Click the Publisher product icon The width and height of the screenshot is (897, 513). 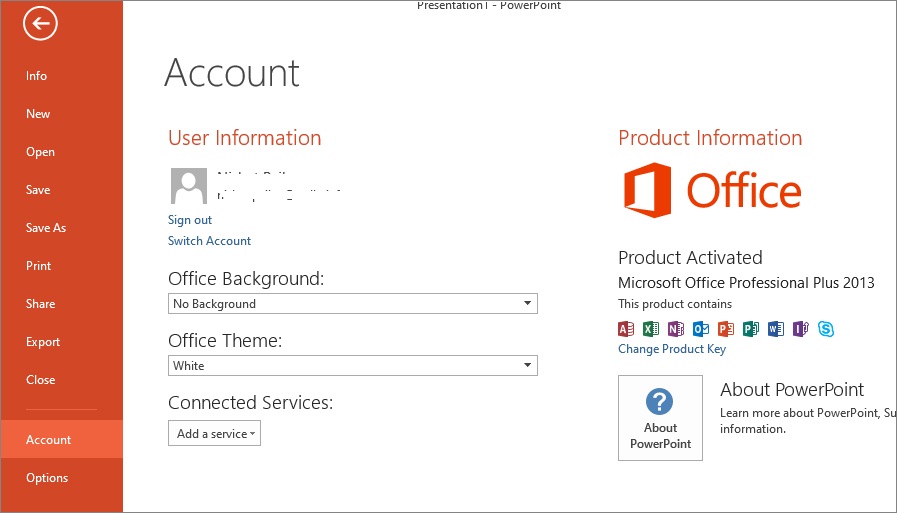[x=751, y=329]
